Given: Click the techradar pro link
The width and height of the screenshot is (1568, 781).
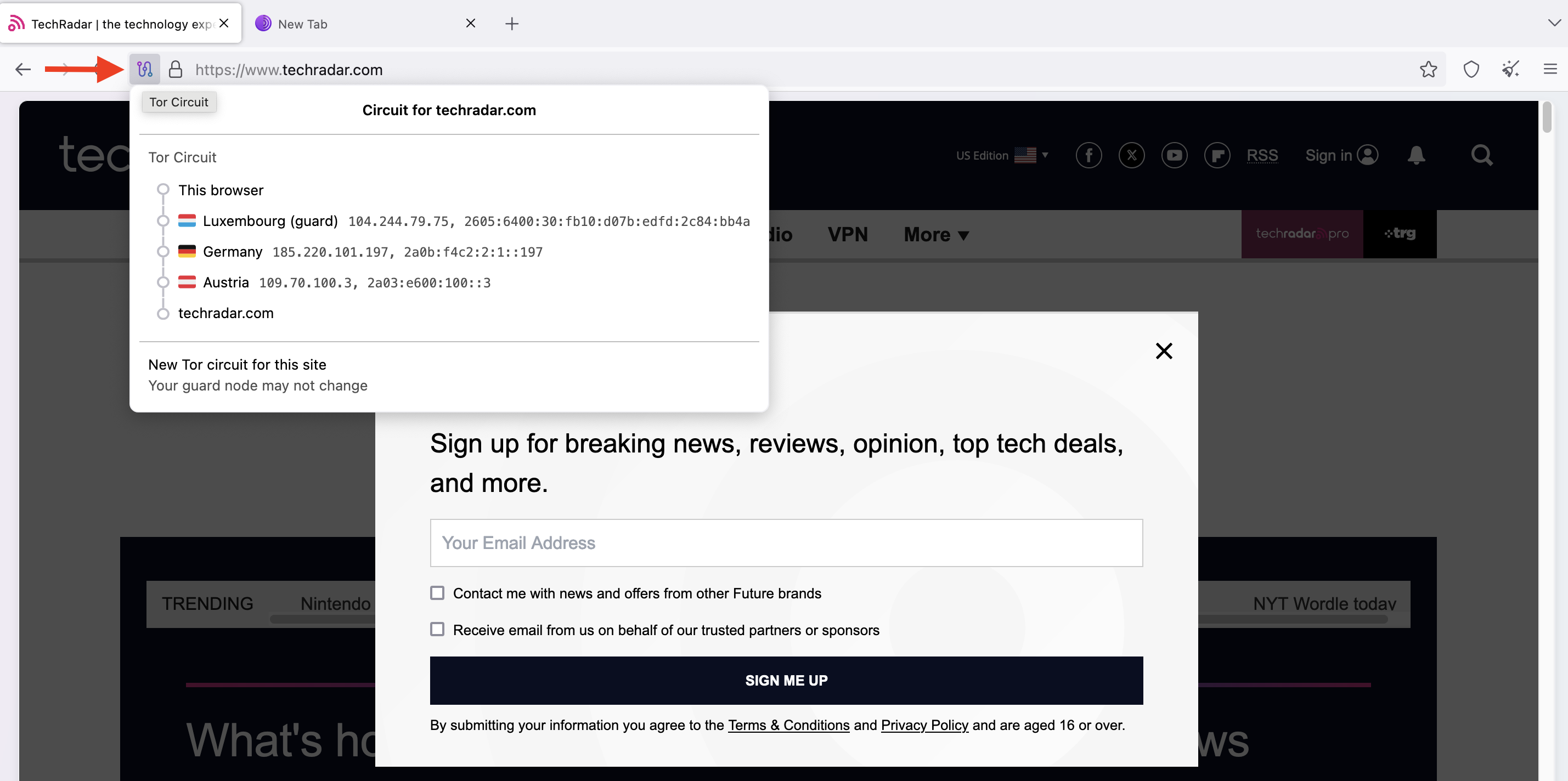Looking at the screenshot, I should [x=1302, y=234].
